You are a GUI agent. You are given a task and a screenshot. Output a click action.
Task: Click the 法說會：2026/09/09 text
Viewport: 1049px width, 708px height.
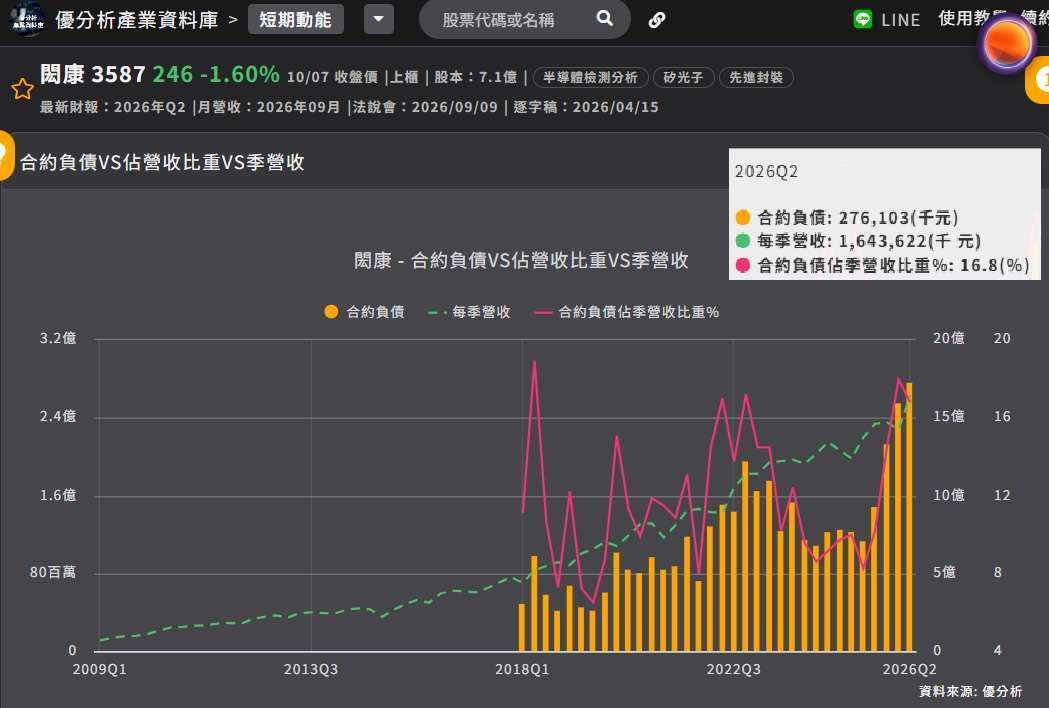pyautogui.click(x=425, y=107)
